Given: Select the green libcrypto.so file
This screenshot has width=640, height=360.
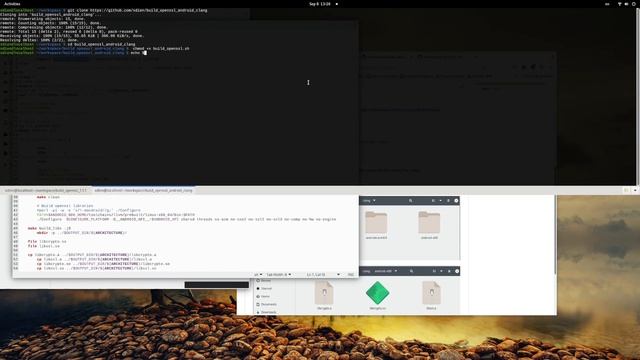Looking at the screenshot, I should click(378, 296).
